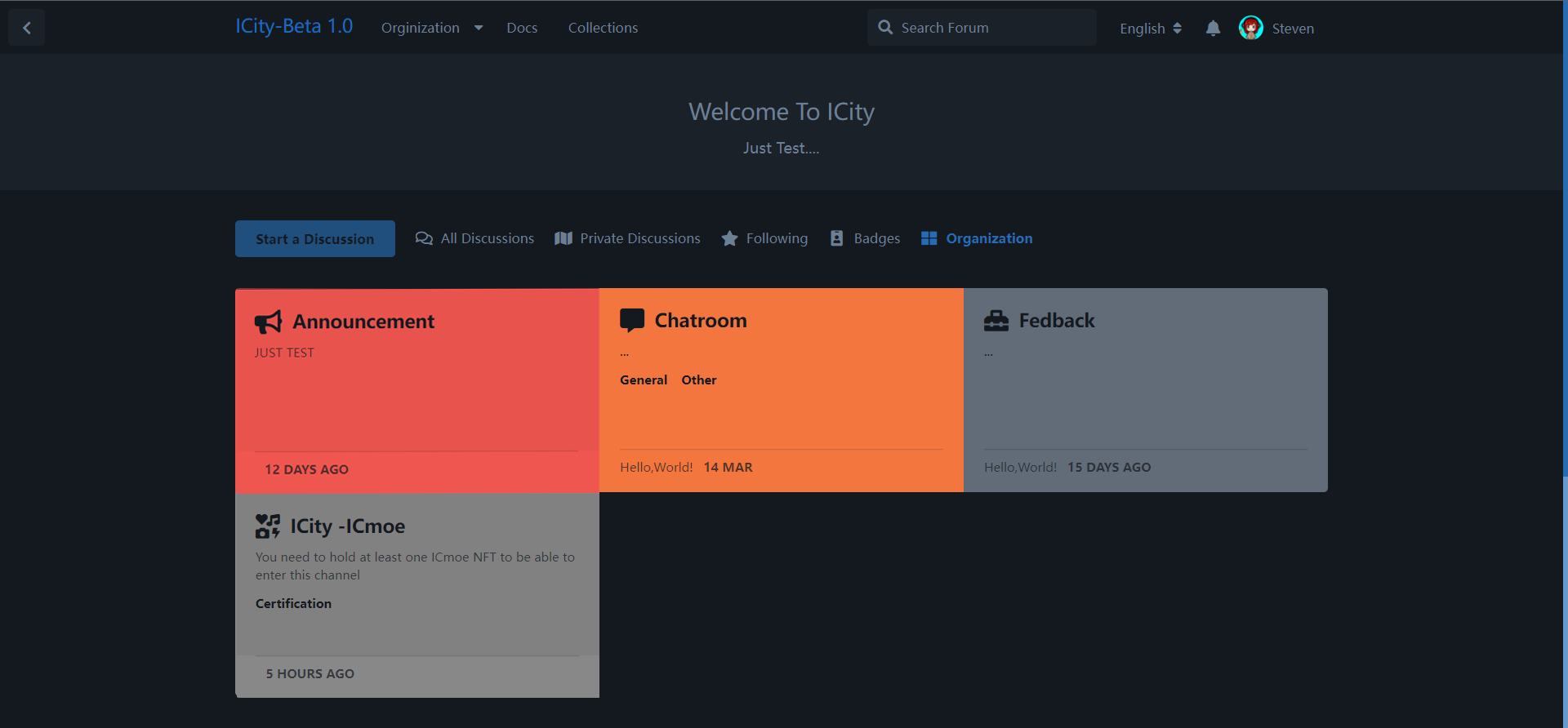The width and height of the screenshot is (1568, 728).
Task: Click the search magnifier icon
Action: click(x=885, y=28)
